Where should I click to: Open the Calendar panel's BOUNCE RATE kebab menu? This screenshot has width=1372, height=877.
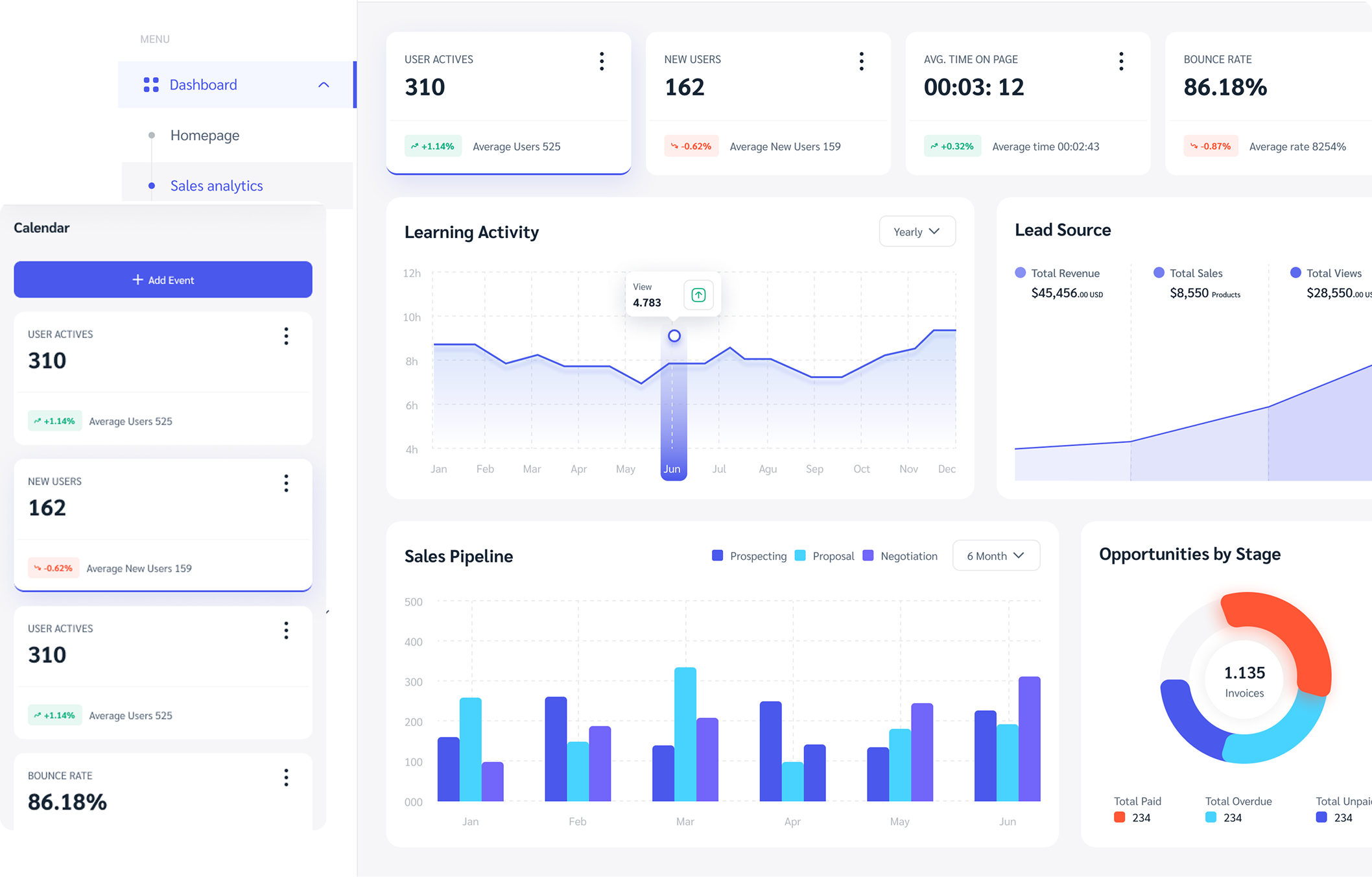[286, 778]
